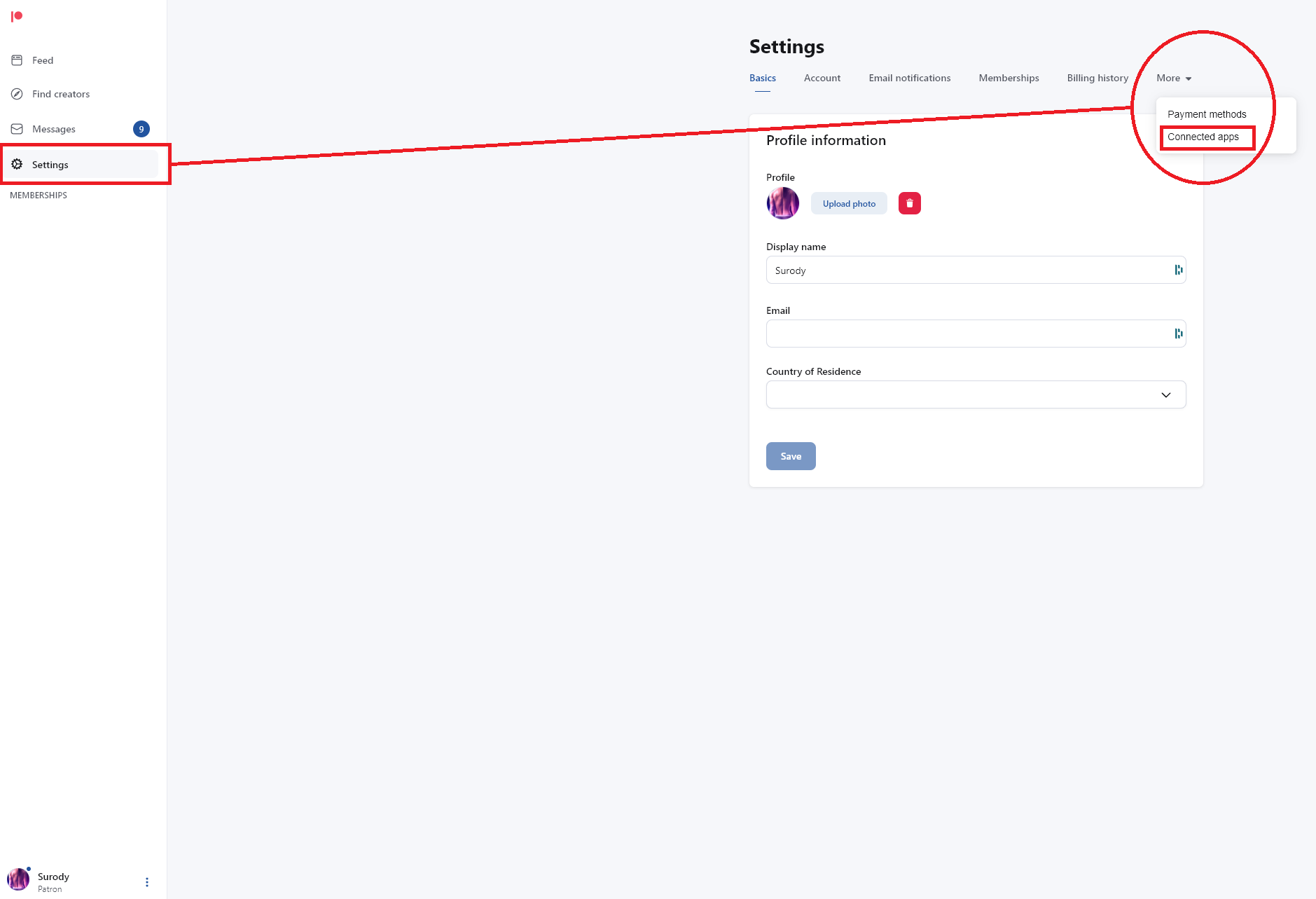
Task: Switch to the Account tab
Action: tap(822, 78)
